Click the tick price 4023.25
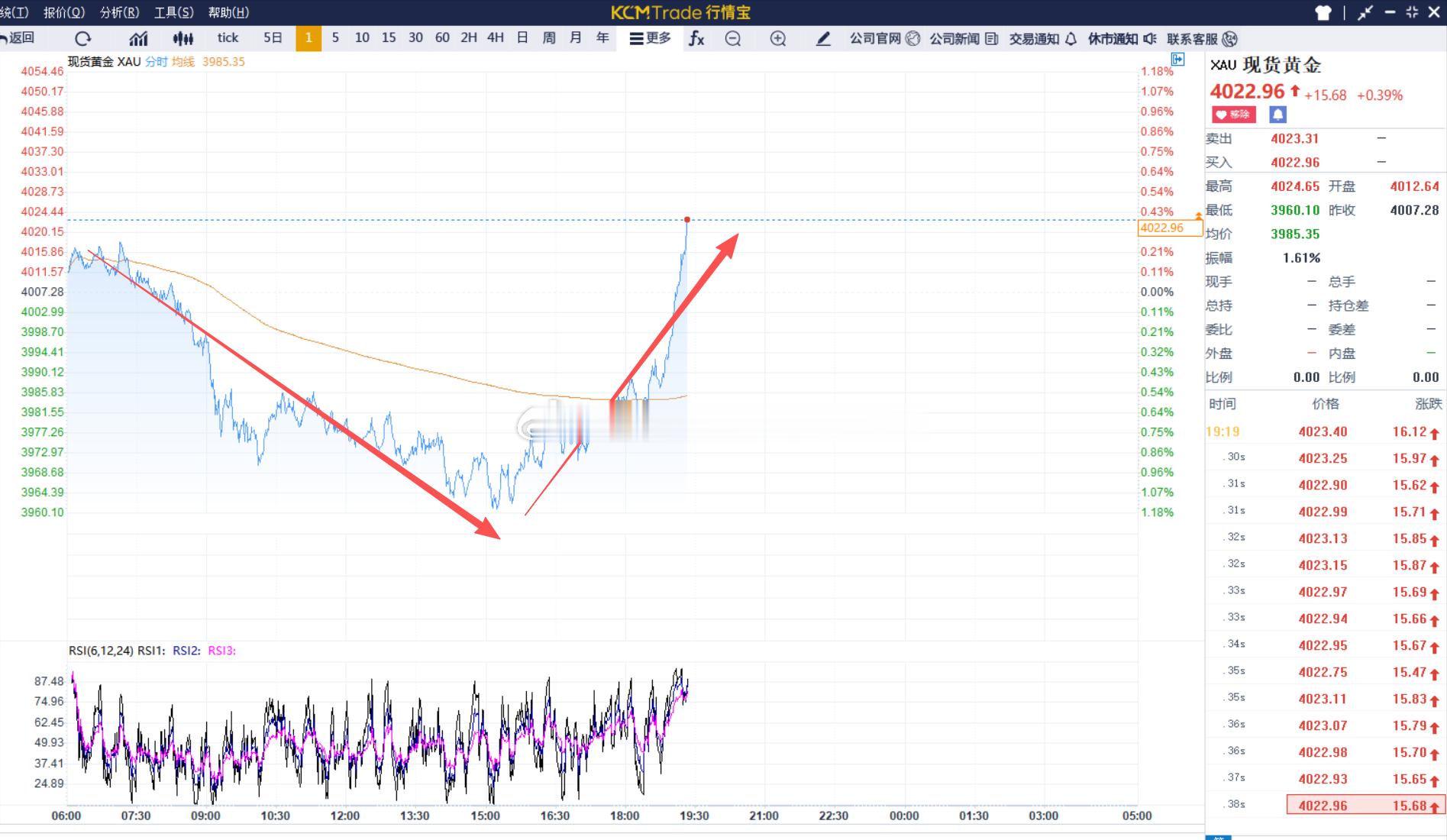The width and height of the screenshot is (1447, 840). [1323, 459]
